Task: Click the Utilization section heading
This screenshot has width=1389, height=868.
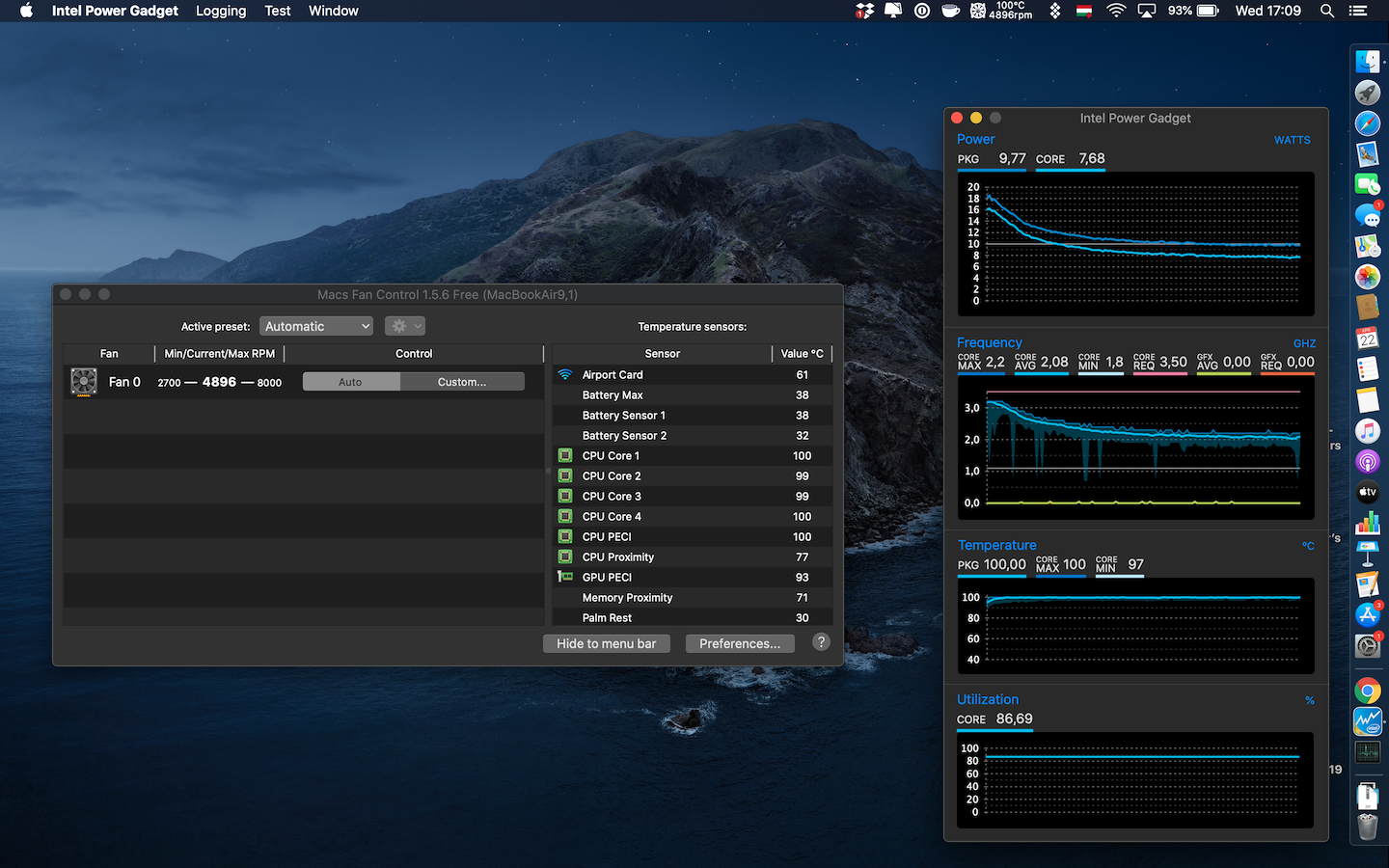Action: pyautogui.click(x=988, y=699)
